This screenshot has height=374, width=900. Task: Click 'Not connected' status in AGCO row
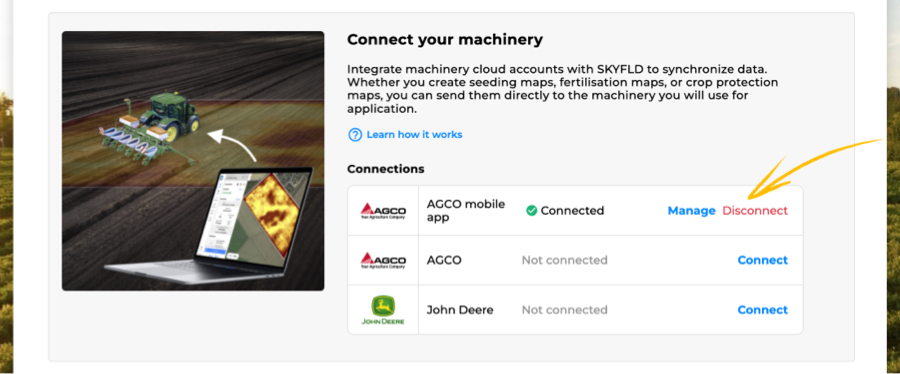point(564,260)
